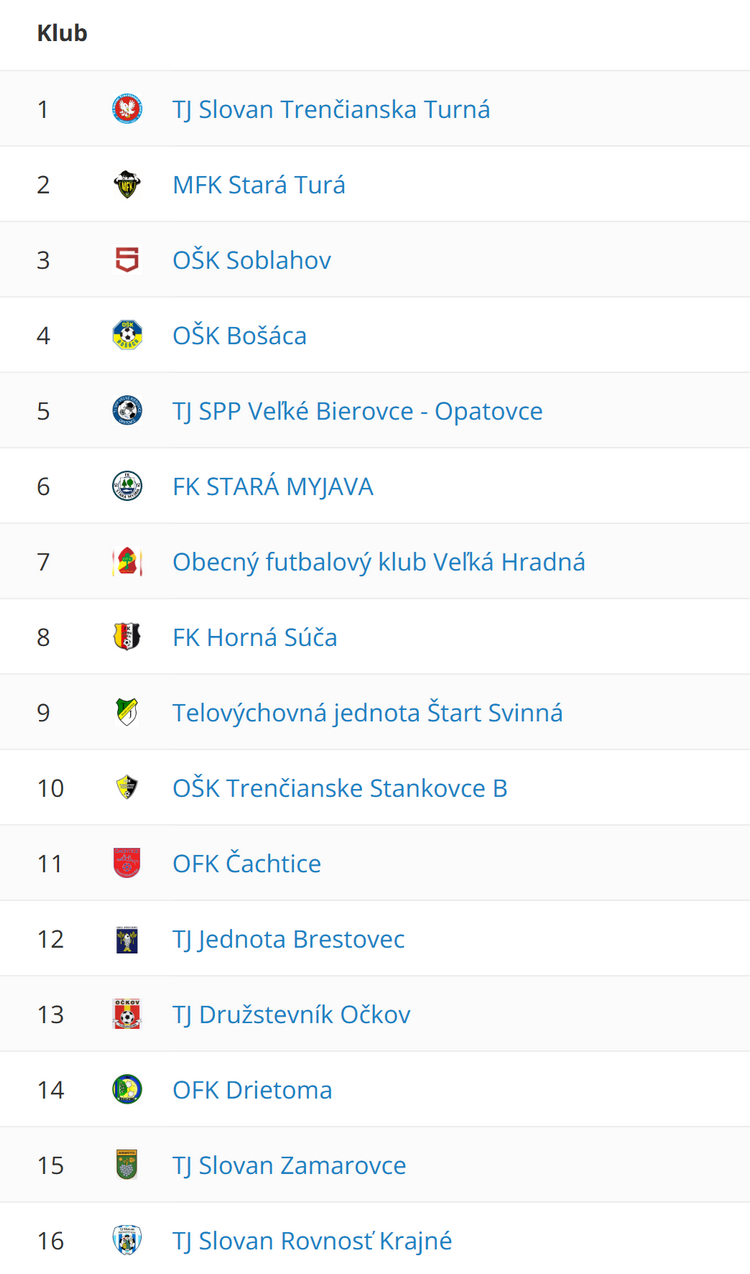Click the OŠK Soblahov team name
The height and width of the screenshot is (1274, 750).
point(251,259)
